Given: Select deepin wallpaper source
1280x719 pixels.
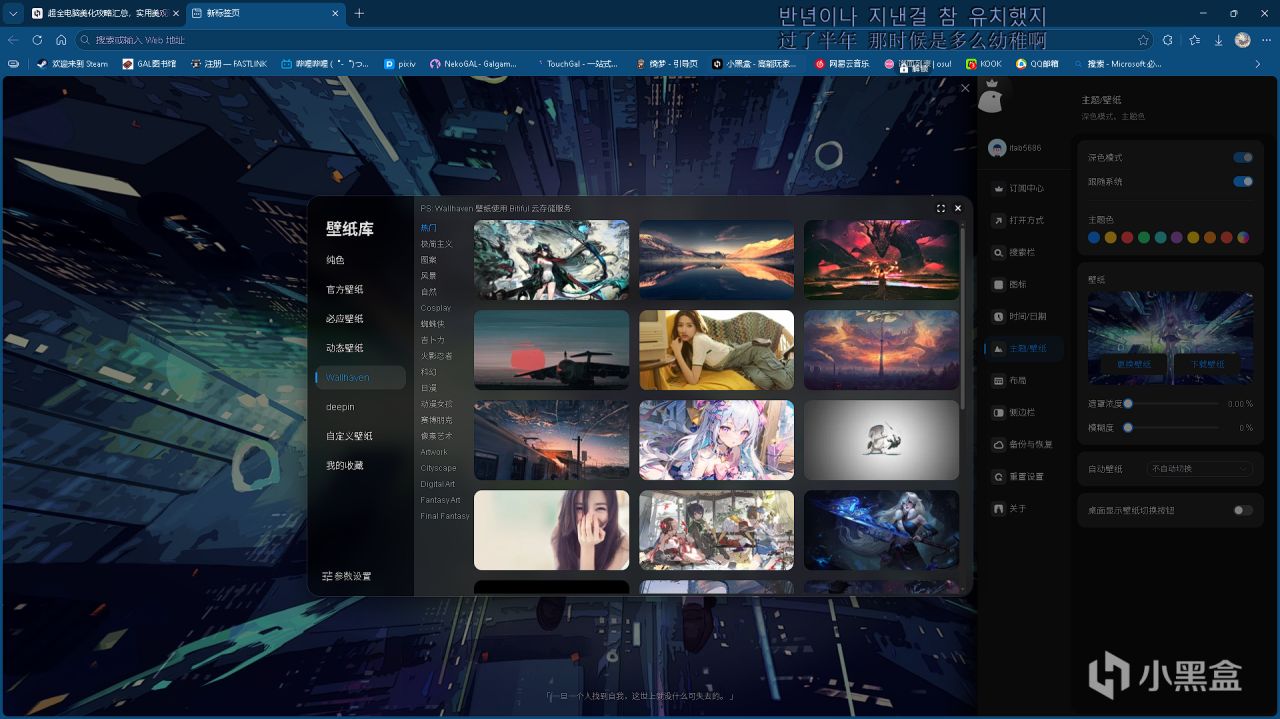Looking at the screenshot, I should [x=340, y=407].
